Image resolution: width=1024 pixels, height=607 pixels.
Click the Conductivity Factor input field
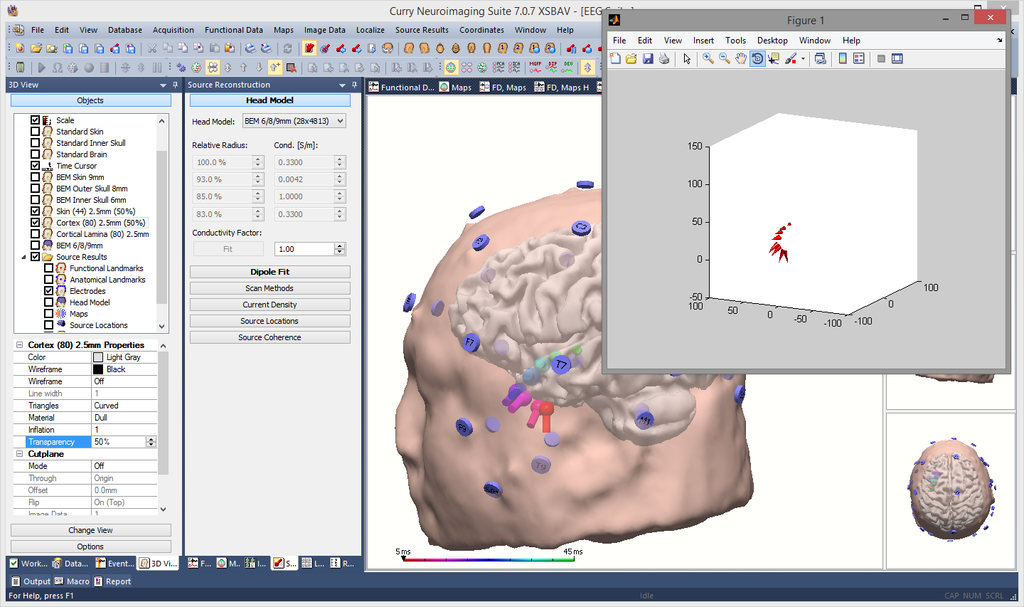coord(304,249)
